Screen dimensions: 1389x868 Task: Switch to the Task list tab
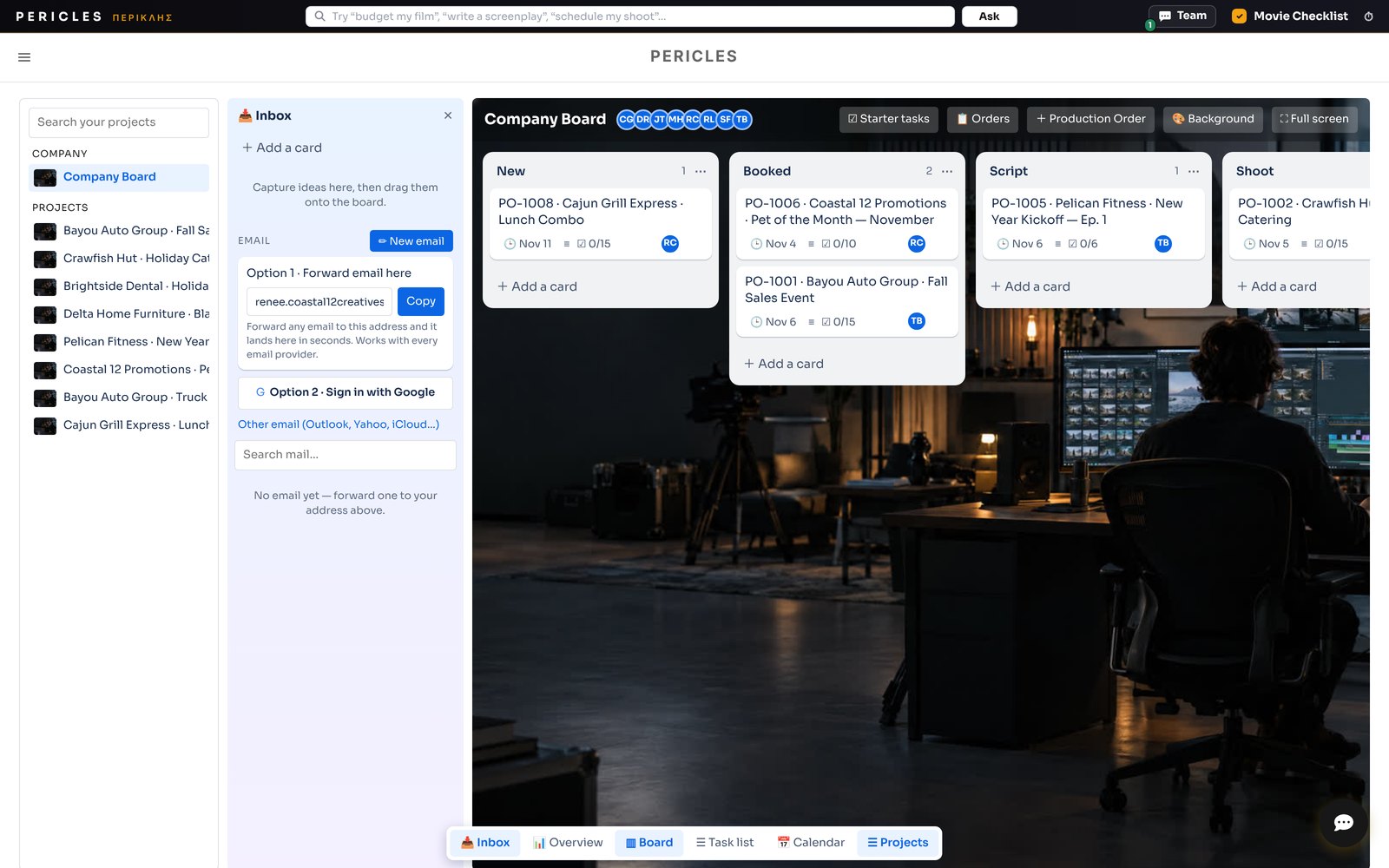(725, 843)
